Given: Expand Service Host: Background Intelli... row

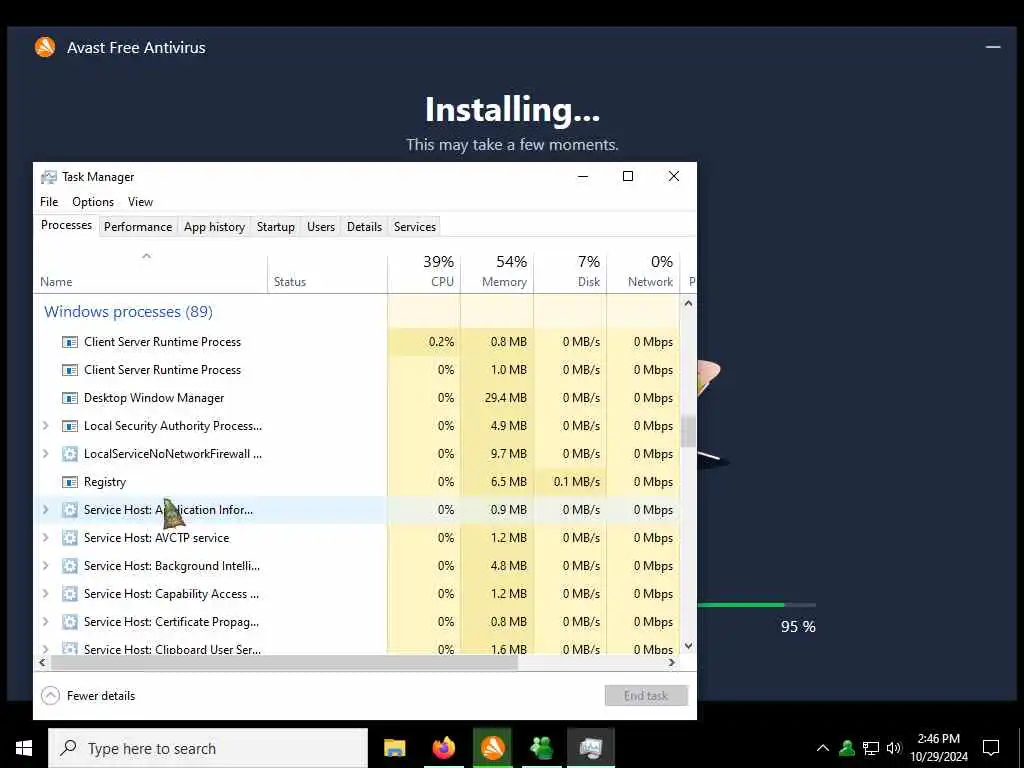Looking at the screenshot, I should 46,566.
